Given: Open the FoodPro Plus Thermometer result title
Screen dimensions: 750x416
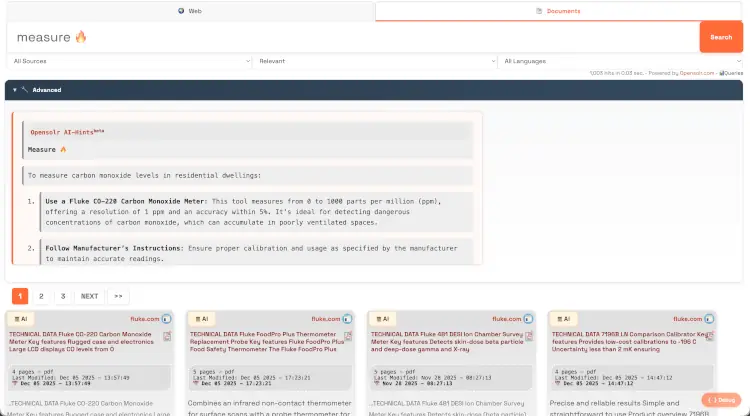Looking at the screenshot, I should tap(267, 342).
